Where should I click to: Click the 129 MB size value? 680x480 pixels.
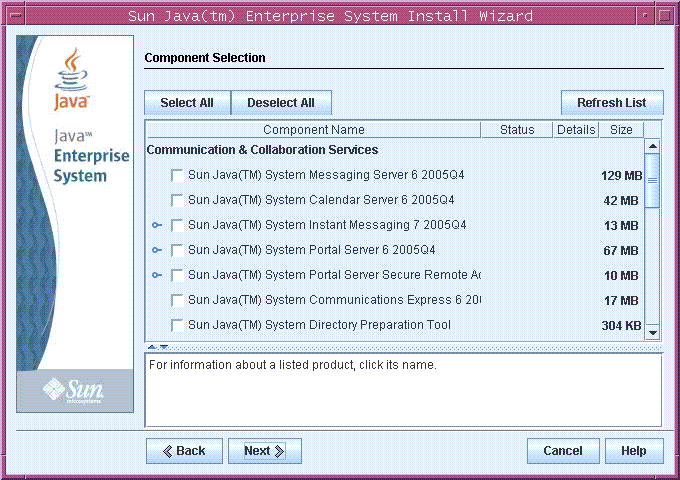tap(621, 176)
